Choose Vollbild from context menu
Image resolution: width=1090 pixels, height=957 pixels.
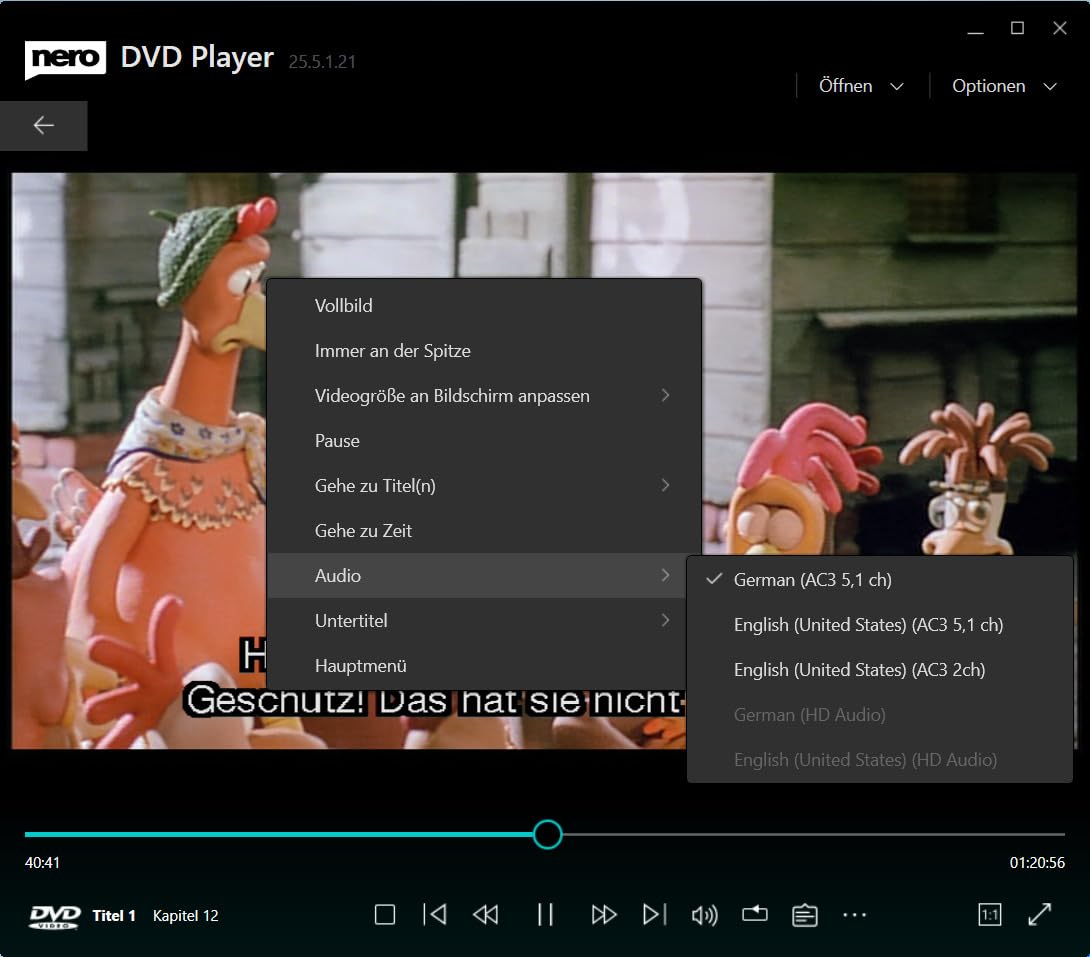coord(484,306)
